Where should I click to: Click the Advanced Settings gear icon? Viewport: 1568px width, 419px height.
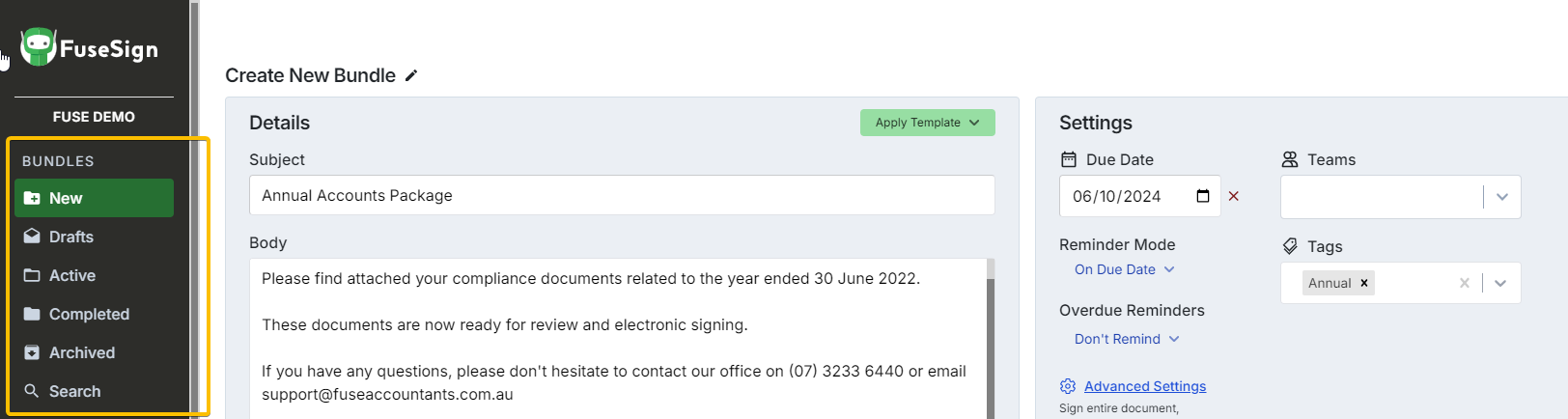[x=1068, y=386]
